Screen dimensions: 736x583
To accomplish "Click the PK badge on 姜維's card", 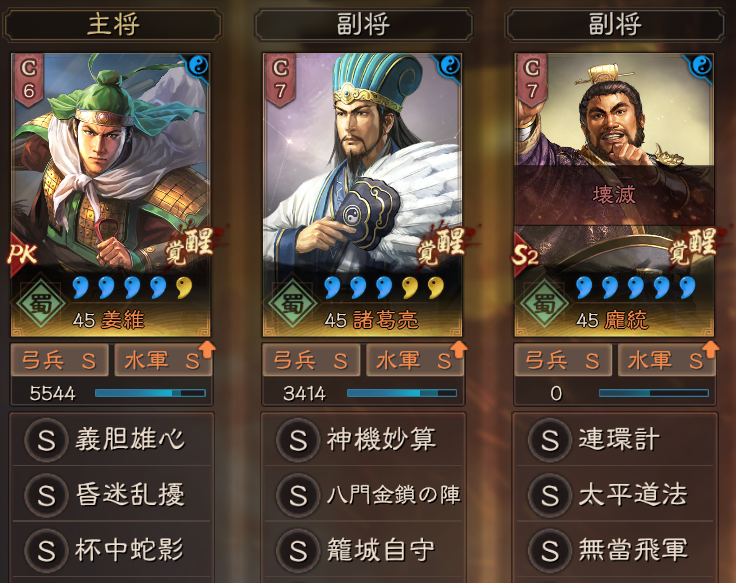I will tap(22, 254).
